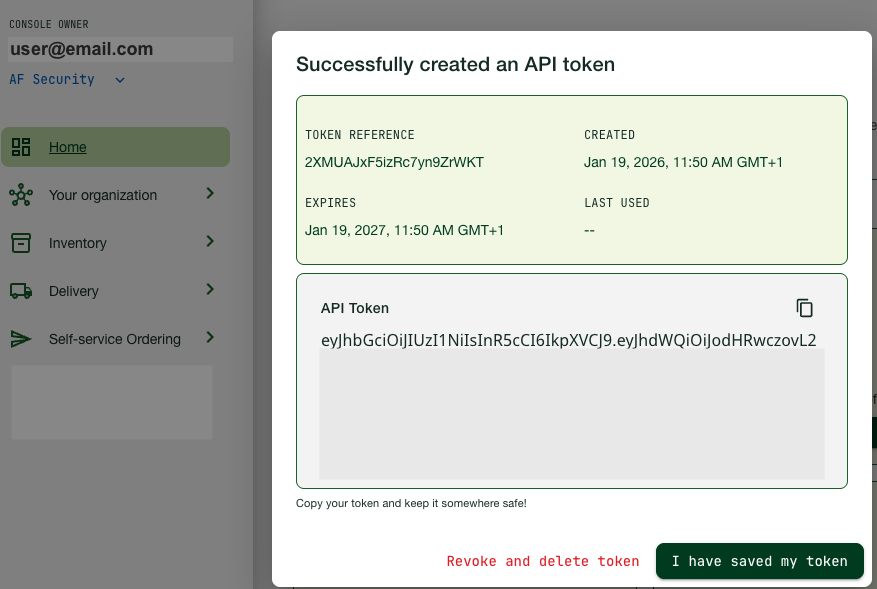Select the Home text label in sidebar
Image resolution: width=877 pixels, height=589 pixels.
68,147
